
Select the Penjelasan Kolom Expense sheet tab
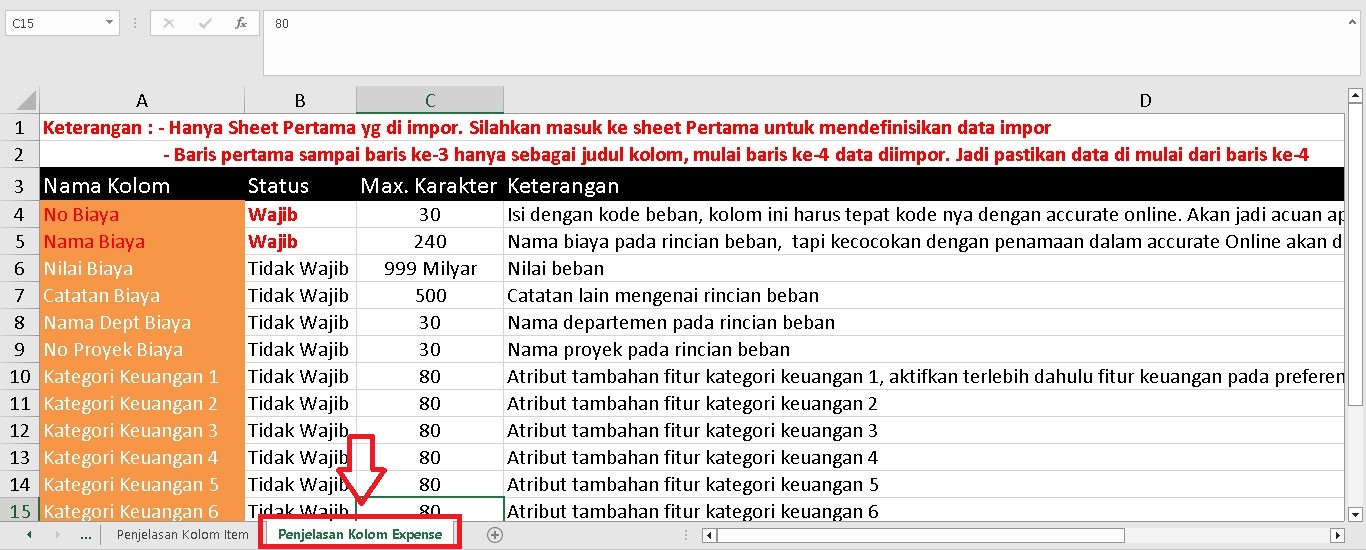(360, 535)
